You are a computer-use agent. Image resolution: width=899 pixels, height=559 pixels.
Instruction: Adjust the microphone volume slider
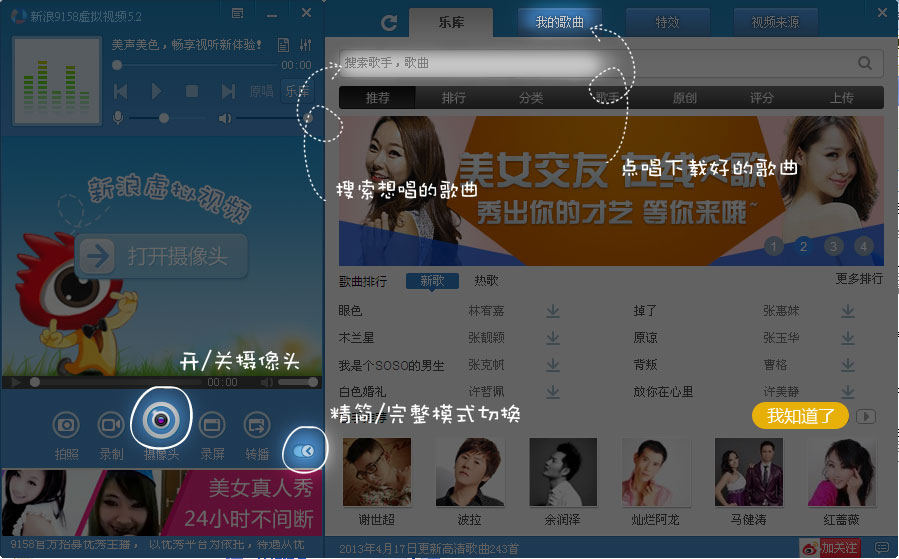pos(164,118)
